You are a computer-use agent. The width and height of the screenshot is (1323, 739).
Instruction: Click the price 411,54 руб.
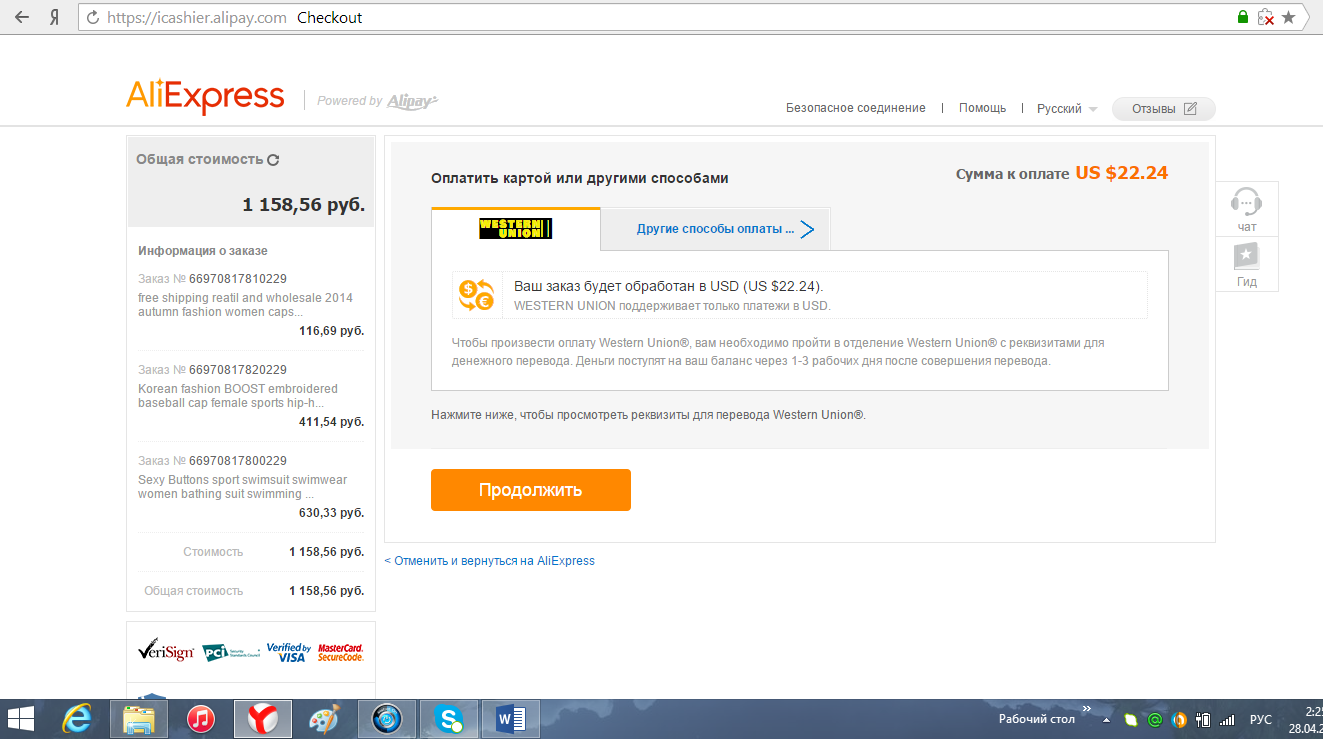coord(331,422)
